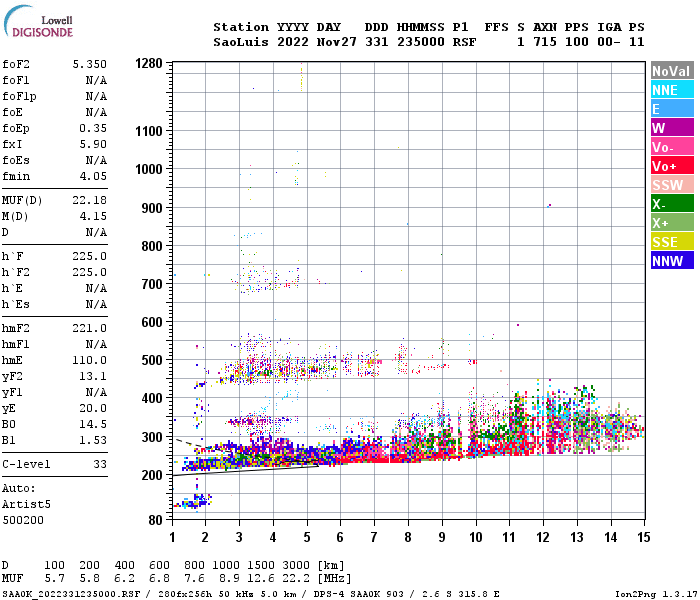Click the fmin value 4.05
The width and height of the screenshot is (700, 600).
tap(93, 176)
